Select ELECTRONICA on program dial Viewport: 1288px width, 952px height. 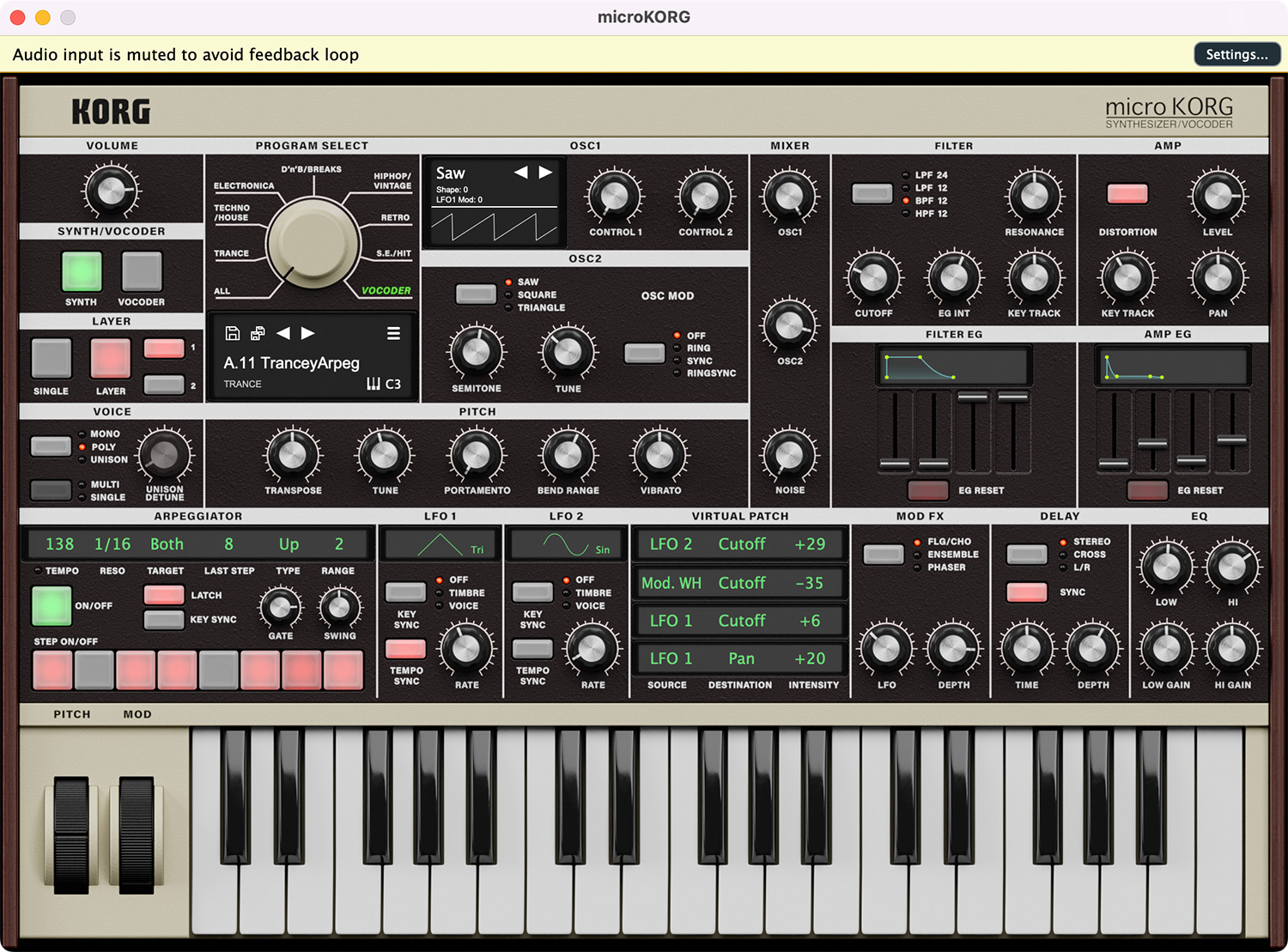244,185
